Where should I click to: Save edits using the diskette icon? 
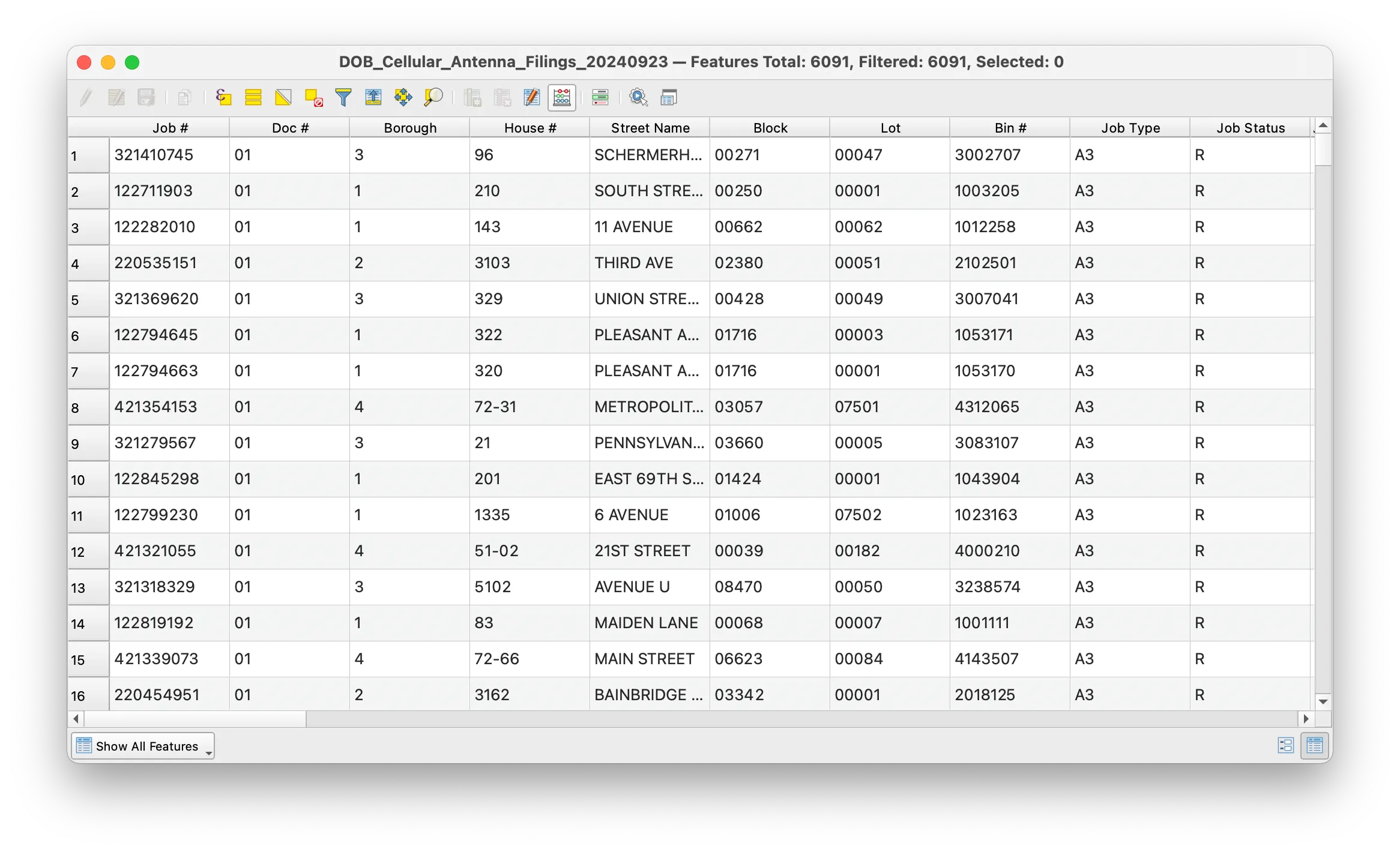point(146,97)
